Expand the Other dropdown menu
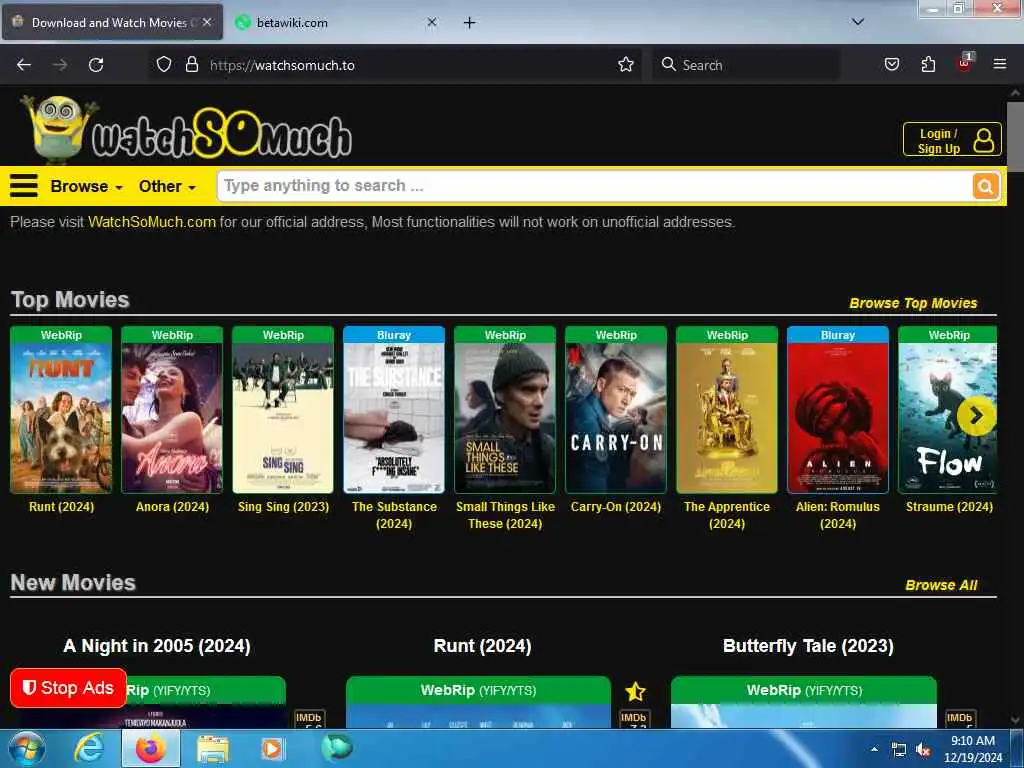This screenshot has width=1024, height=768. pos(167,187)
